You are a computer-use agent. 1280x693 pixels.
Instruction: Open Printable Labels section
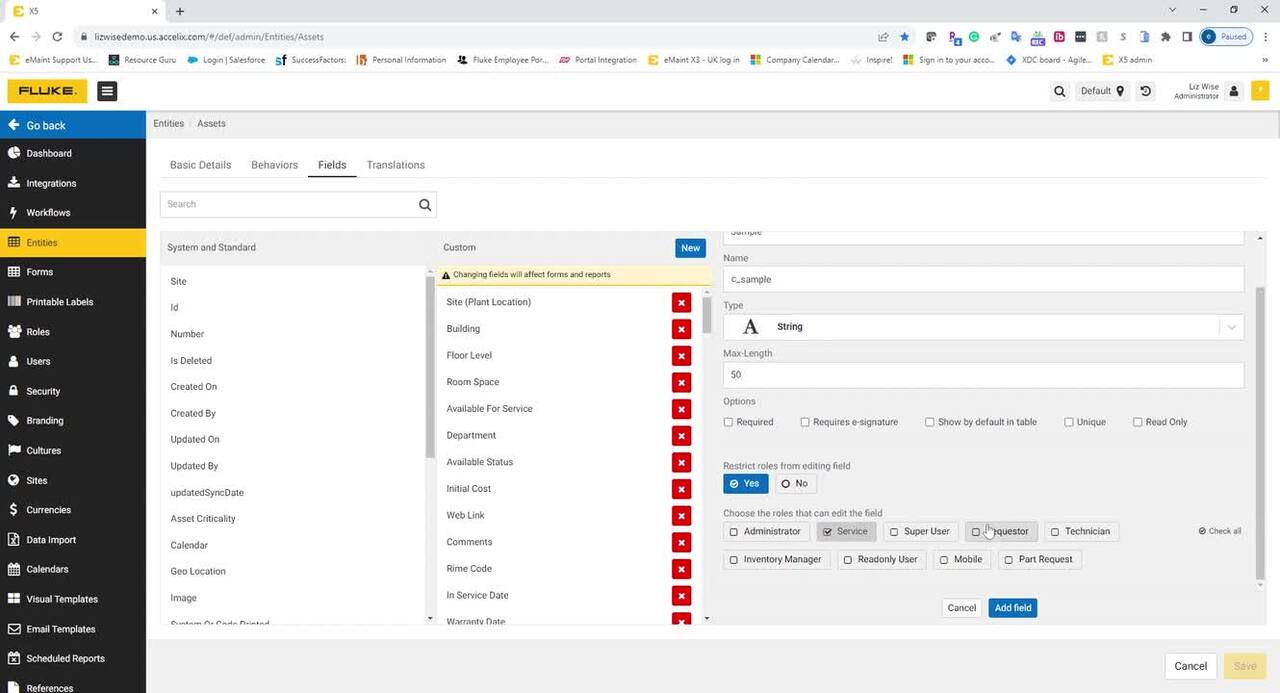click(73, 302)
